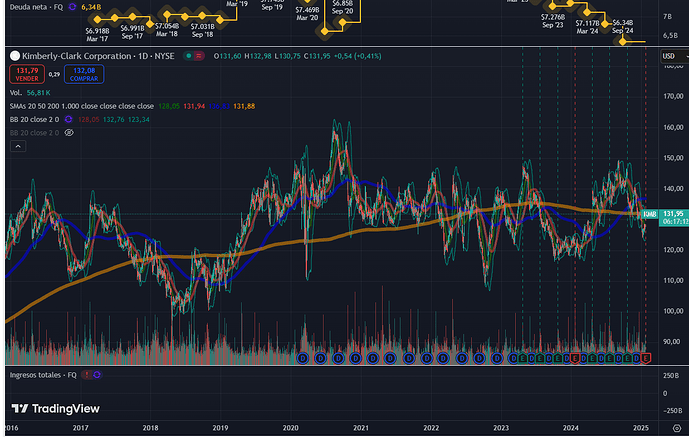689x437 pixels.
Task: Select the Ingresos totales · FQ legend
Action: tap(43, 375)
